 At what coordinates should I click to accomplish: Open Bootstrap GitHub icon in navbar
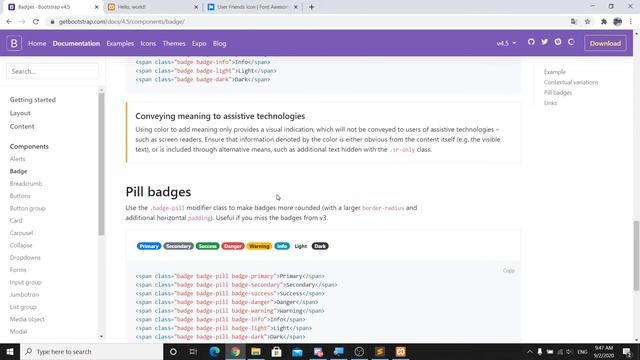(531, 42)
